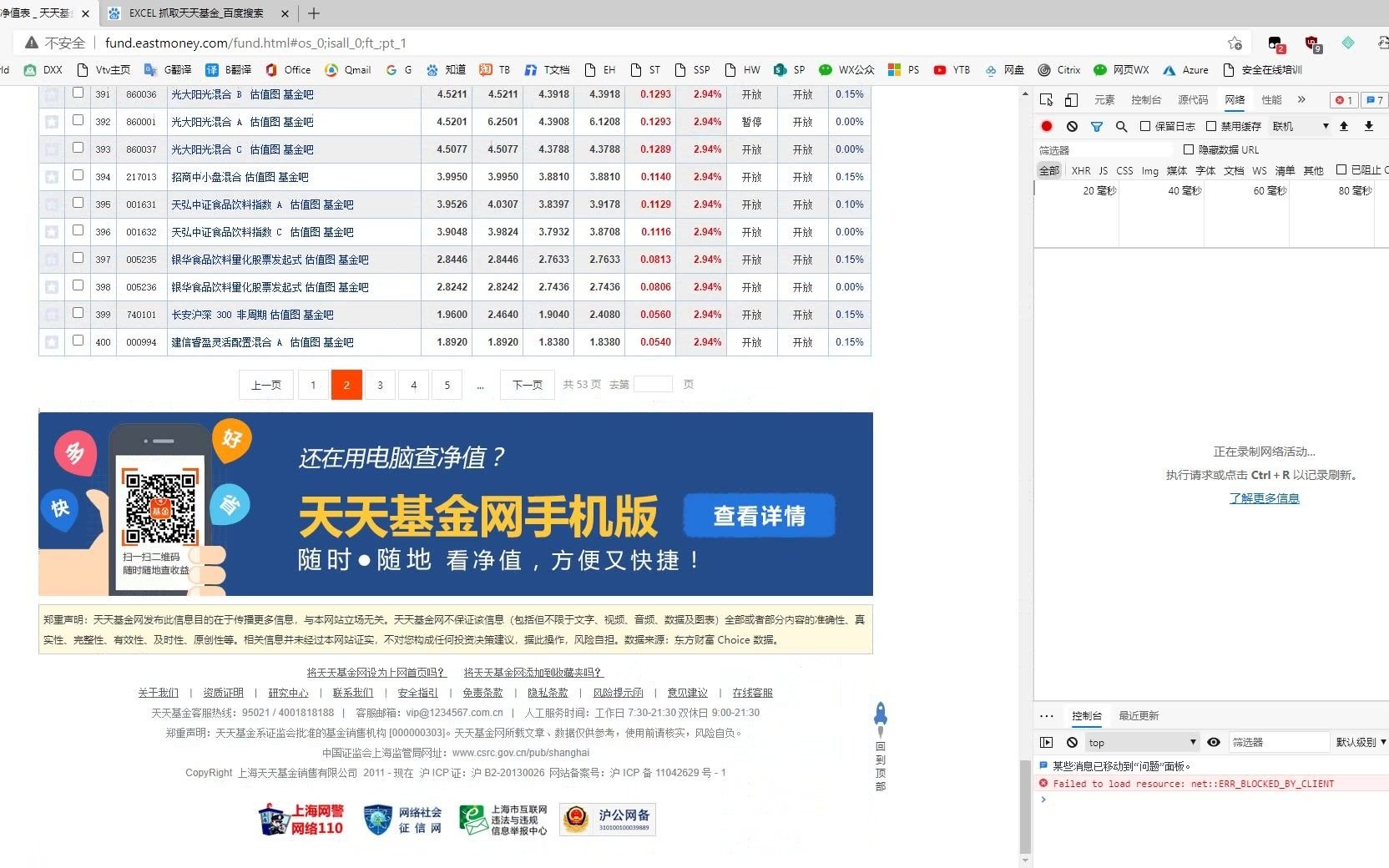Check the box for fund row 400
The width and height of the screenshot is (1389, 868).
(78, 341)
